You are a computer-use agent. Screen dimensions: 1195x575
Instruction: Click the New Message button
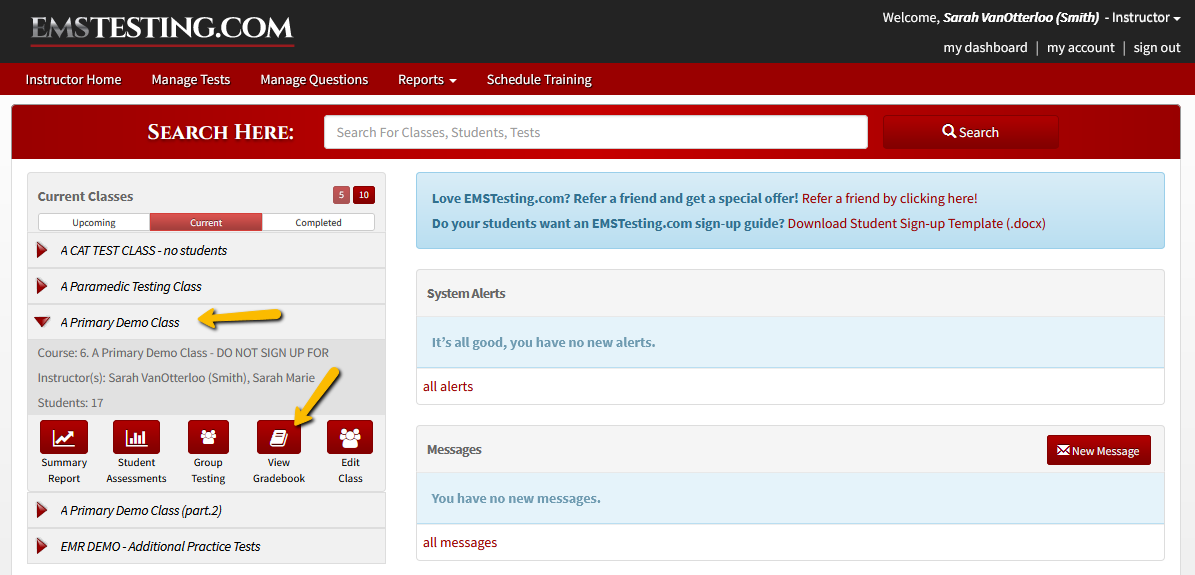coord(1098,451)
